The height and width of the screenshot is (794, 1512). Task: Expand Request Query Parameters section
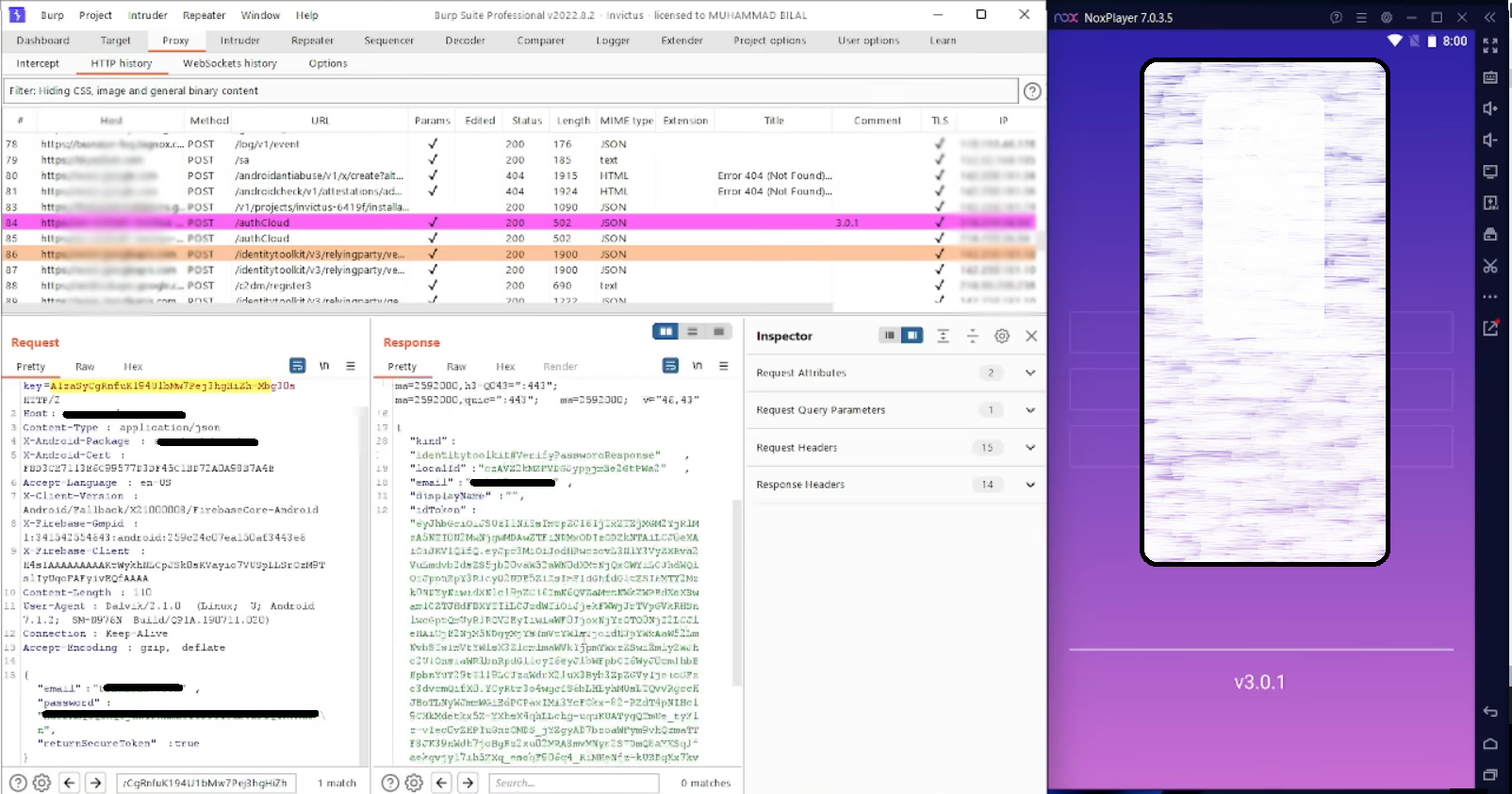pyautogui.click(x=1030, y=410)
